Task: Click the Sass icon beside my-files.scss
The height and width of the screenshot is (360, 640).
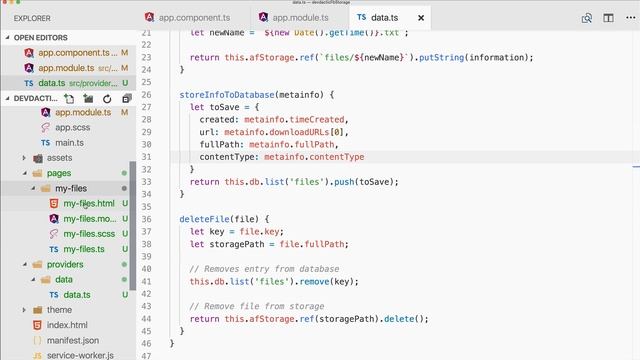Action: (x=54, y=234)
